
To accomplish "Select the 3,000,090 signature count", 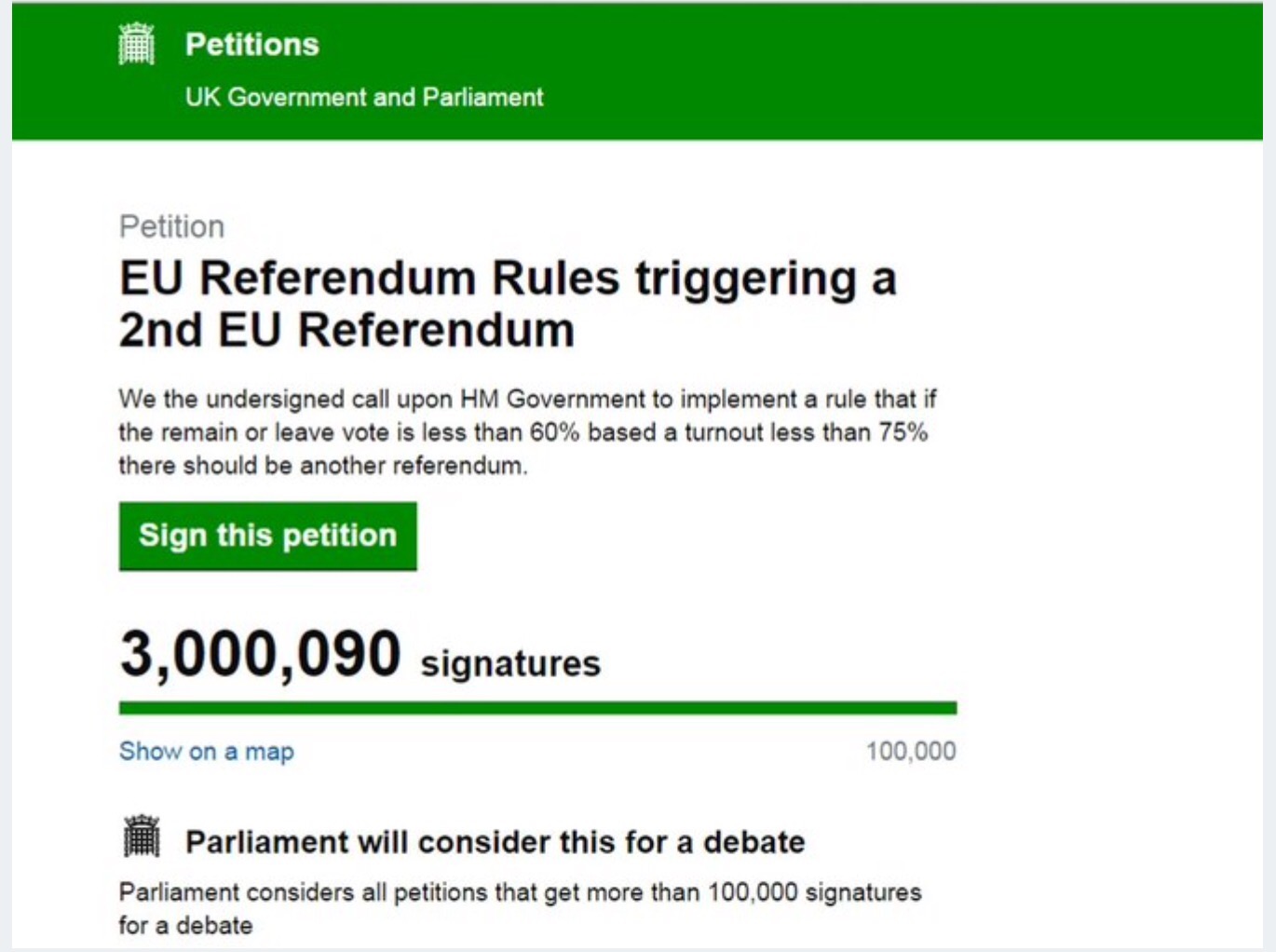I will pyautogui.click(x=260, y=653).
